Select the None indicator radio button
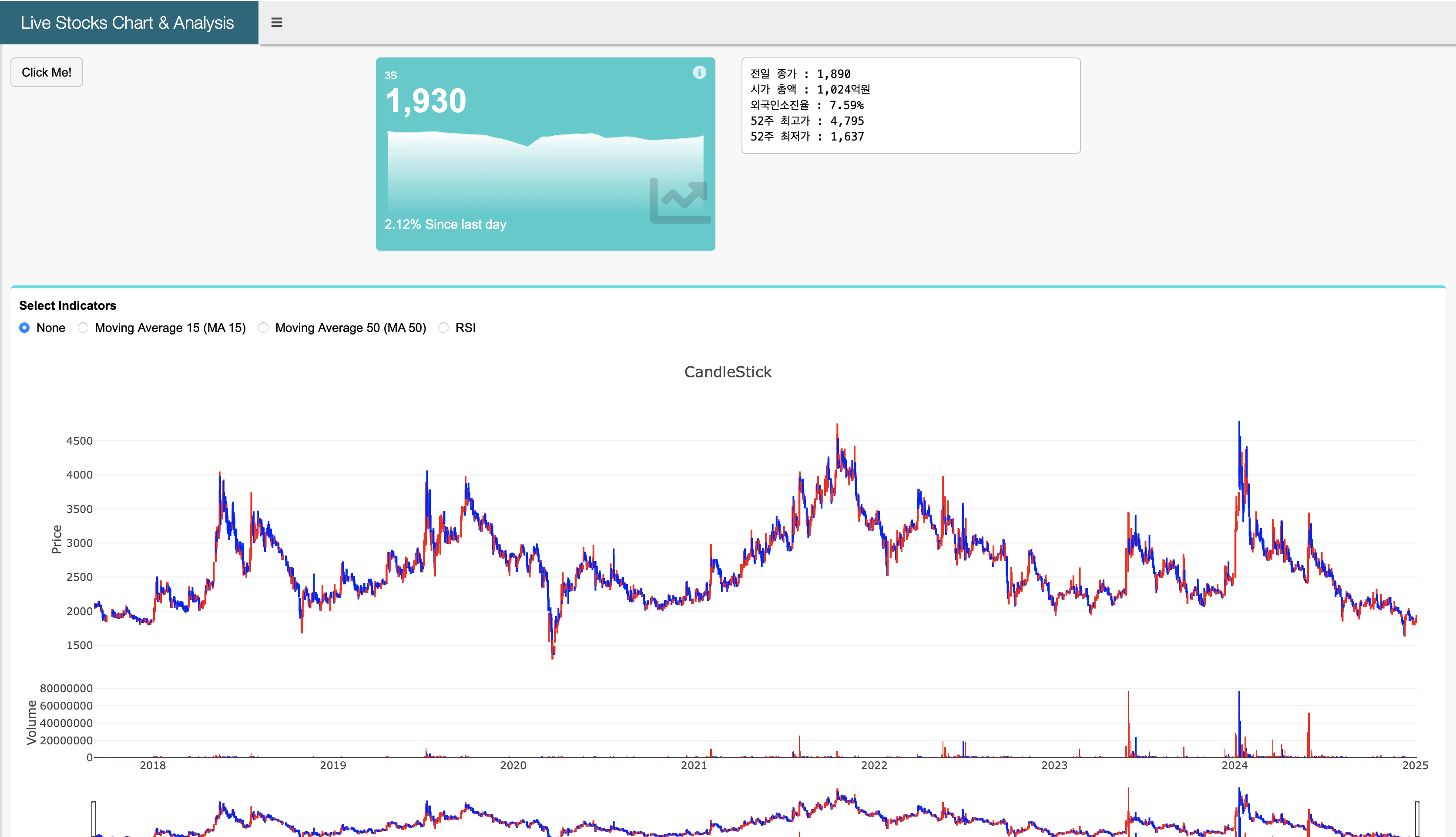 [x=25, y=328]
